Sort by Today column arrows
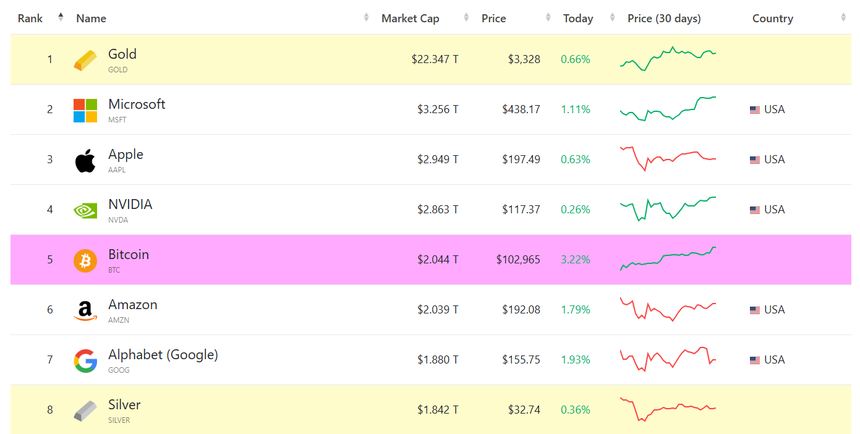Viewport: 860px width, 434px height. point(612,18)
